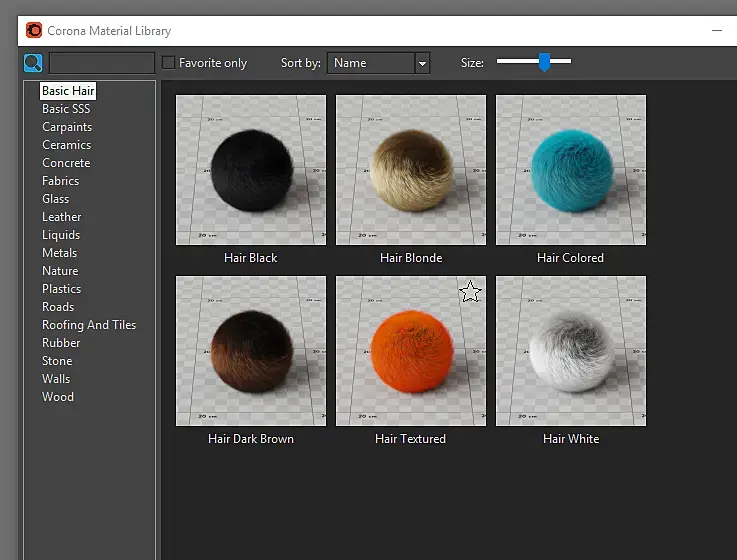This screenshot has width=737, height=560.
Task: Click into the search text field
Action: [x=102, y=63]
